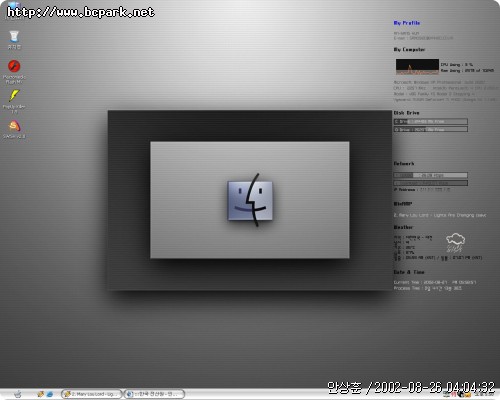Click the Disk Drive section heading
The height and width of the screenshot is (400, 500).
(406, 113)
